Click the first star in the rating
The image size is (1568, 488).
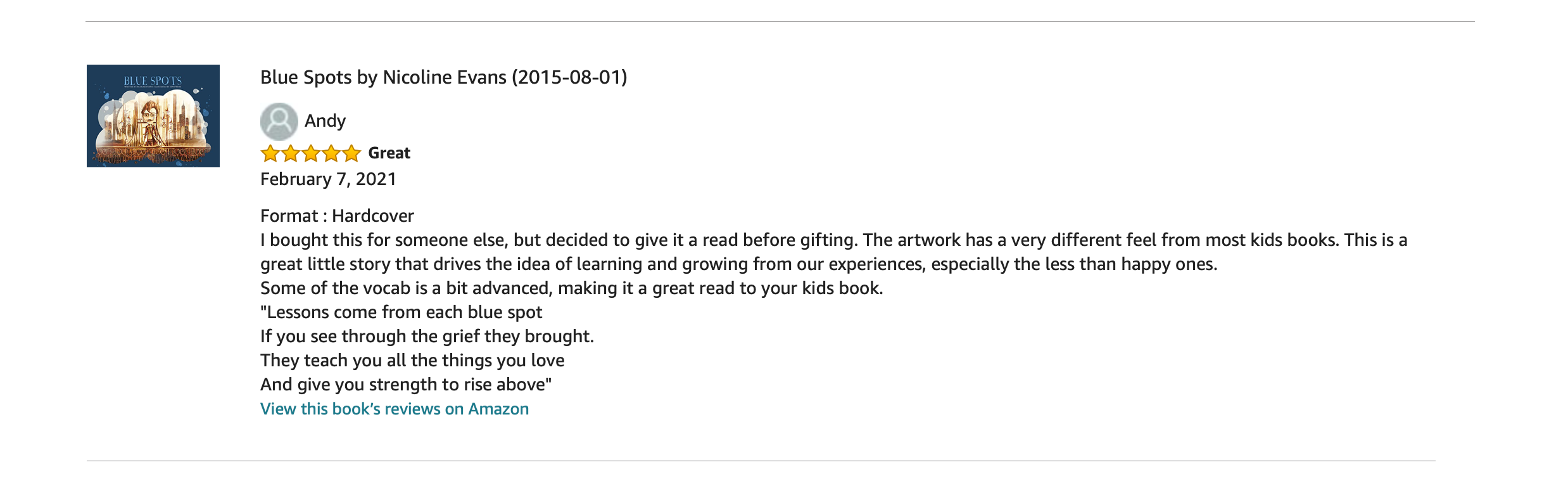(x=270, y=153)
